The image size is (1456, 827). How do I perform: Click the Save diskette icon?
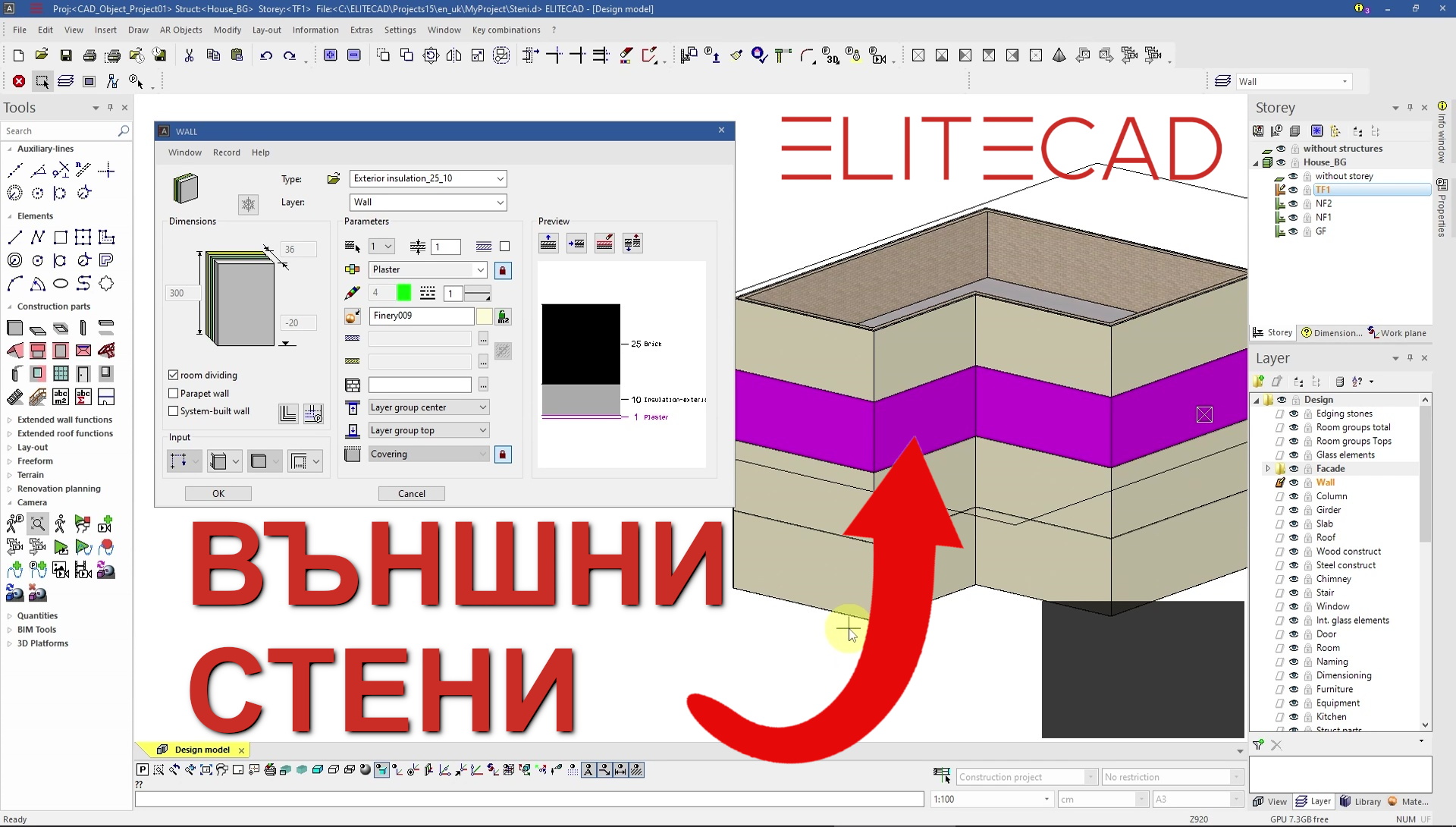(66, 55)
